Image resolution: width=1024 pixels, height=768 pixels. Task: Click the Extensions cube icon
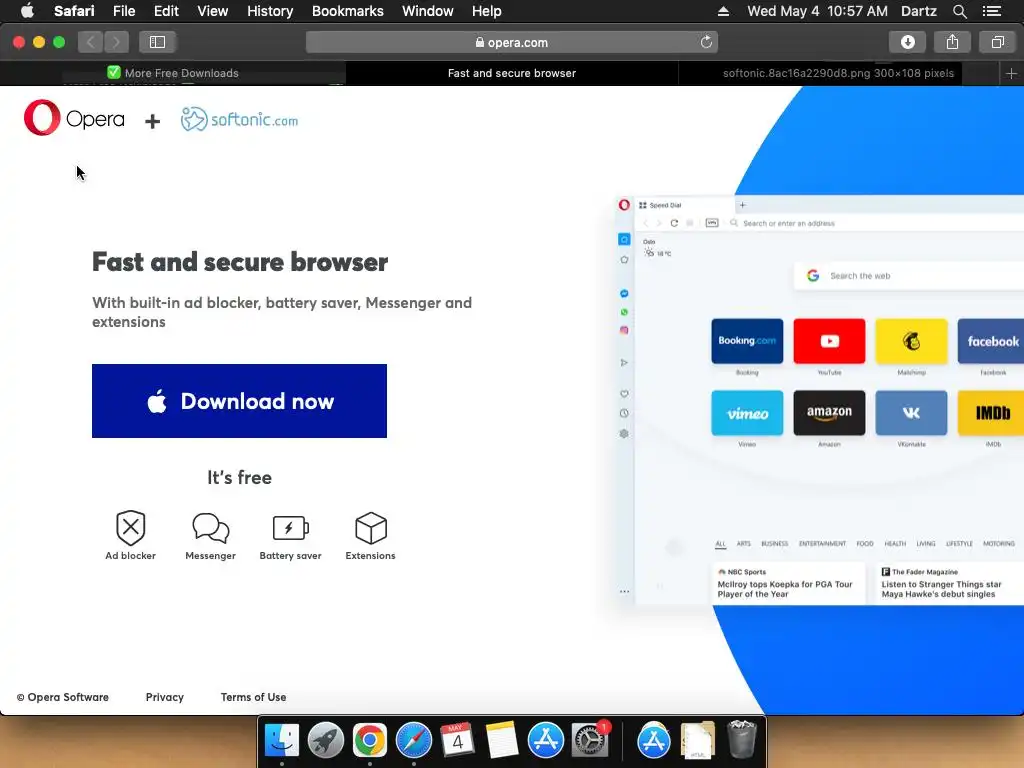(370, 528)
